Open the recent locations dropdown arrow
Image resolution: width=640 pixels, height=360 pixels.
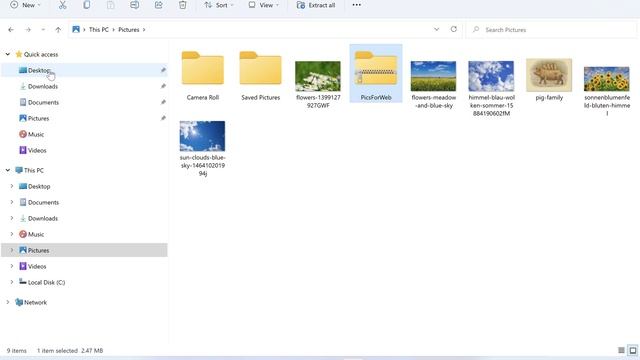click(43, 30)
